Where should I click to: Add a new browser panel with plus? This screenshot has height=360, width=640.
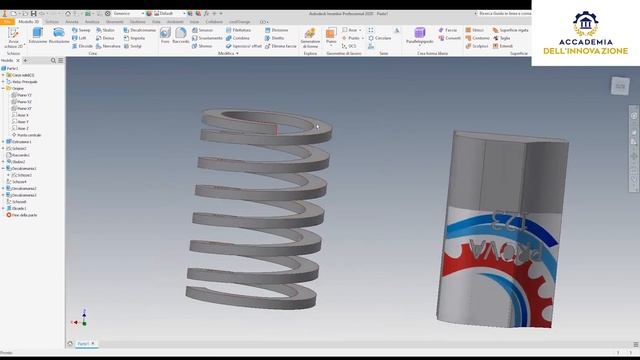click(x=25, y=60)
